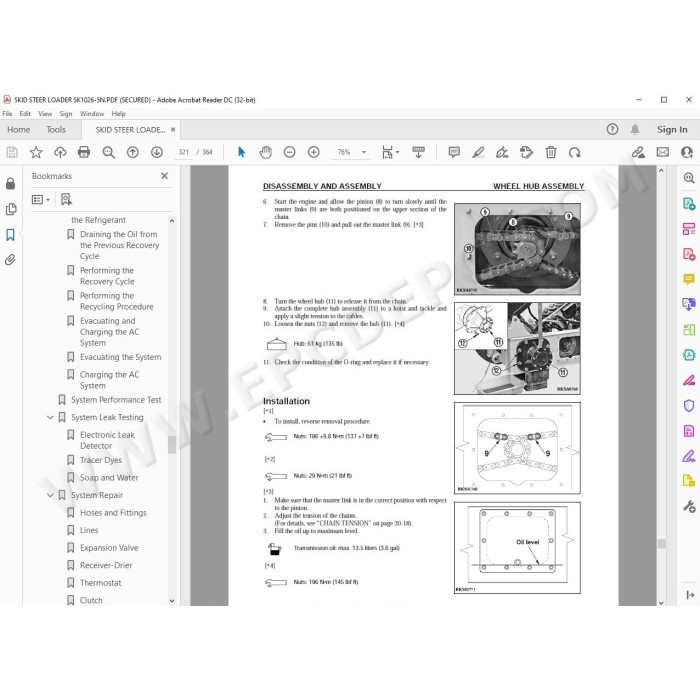
Task: Open the Sign document pen tool
Action: point(502,153)
